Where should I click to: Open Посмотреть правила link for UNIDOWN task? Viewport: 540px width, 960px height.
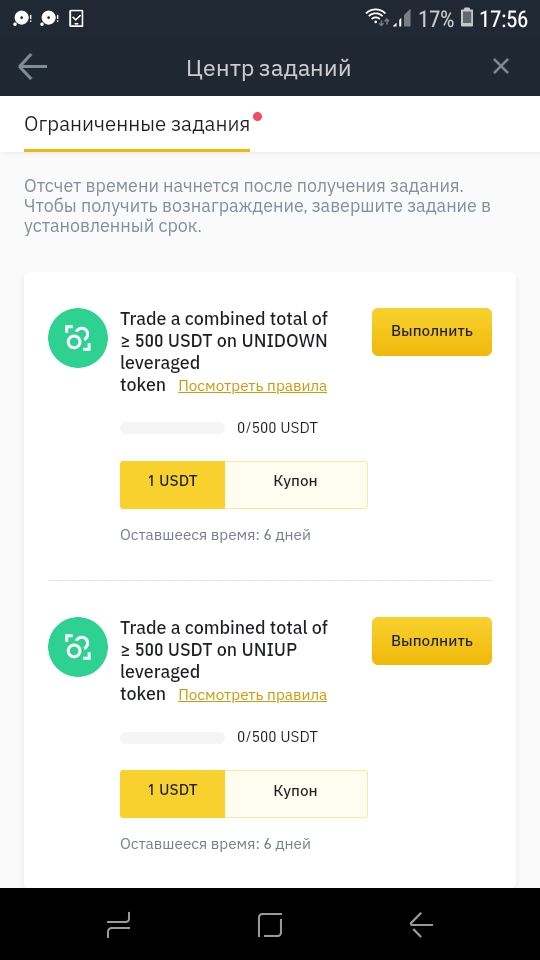(x=252, y=386)
